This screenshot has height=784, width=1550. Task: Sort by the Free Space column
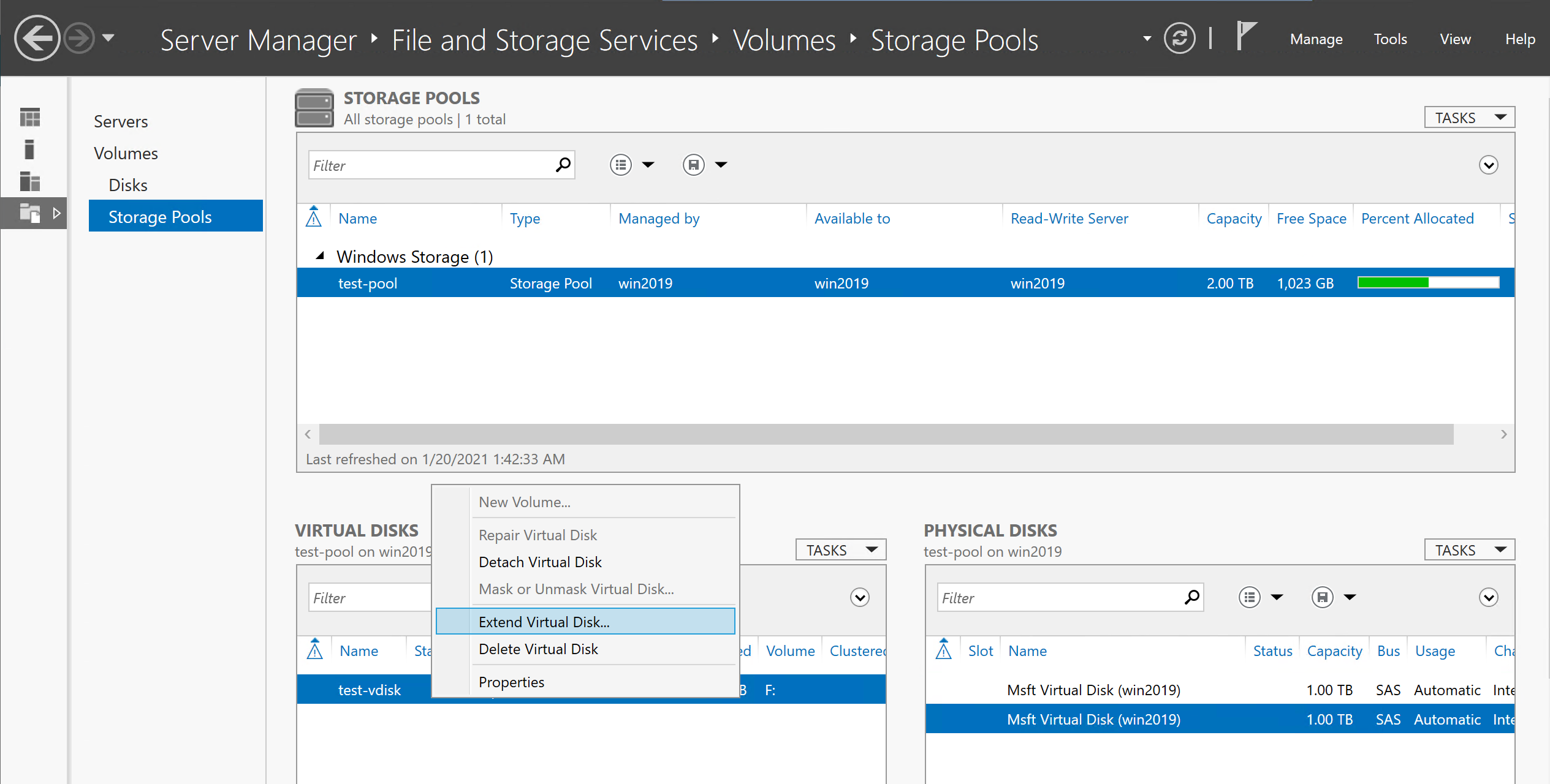tap(1311, 219)
